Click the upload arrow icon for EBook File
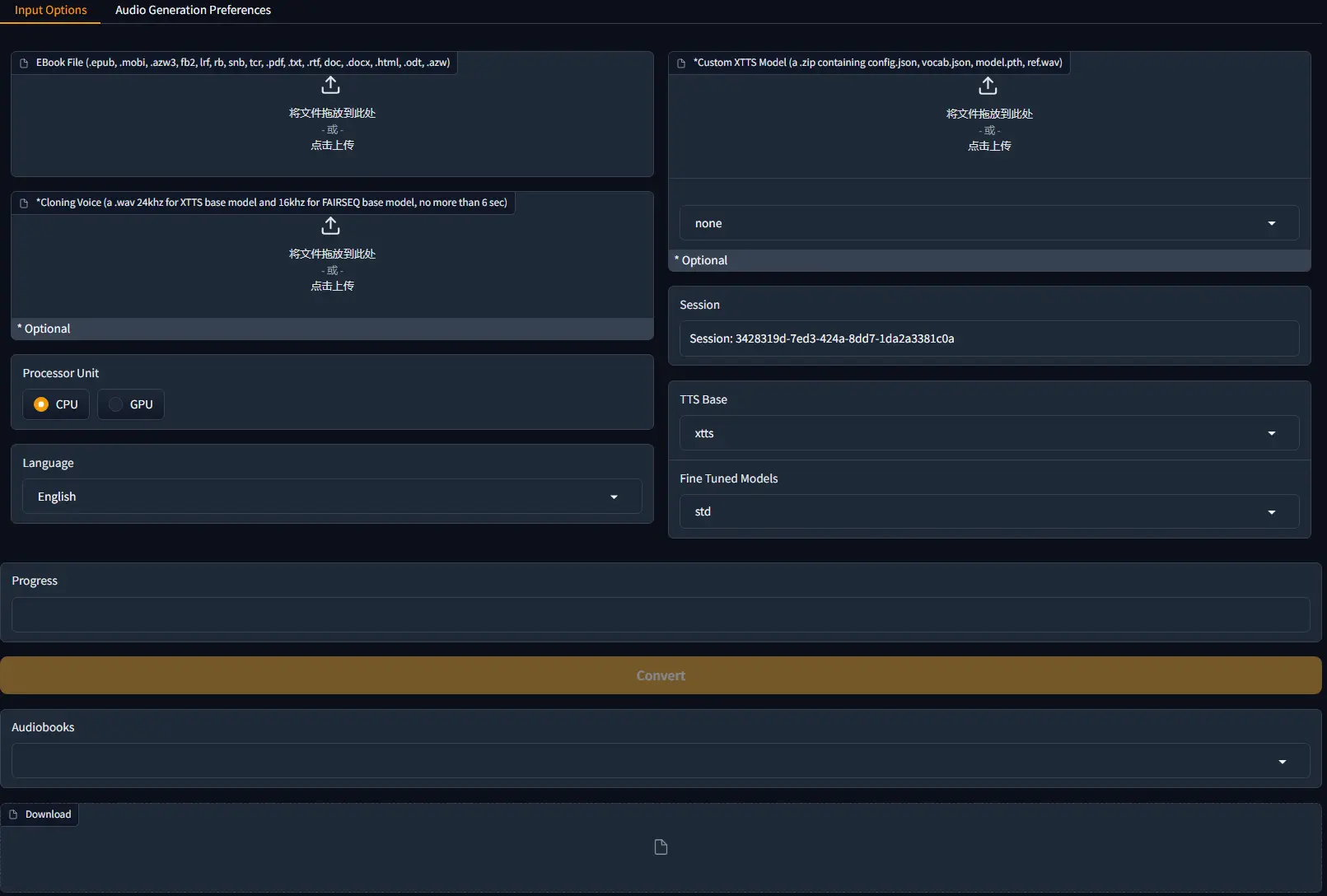1327x896 pixels. pyautogui.click(x=330, y=86)
